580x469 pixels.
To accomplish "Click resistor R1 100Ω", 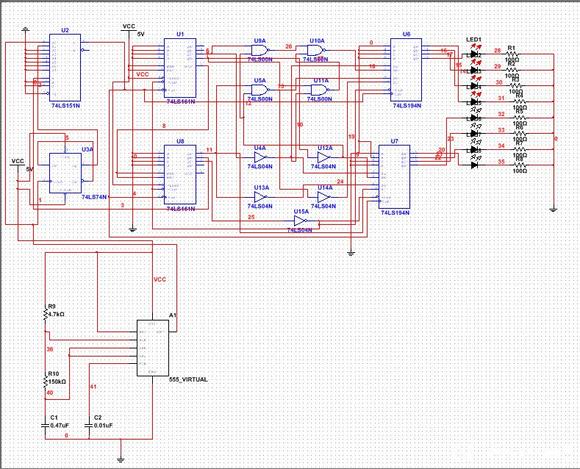I will tap(512, 54).
